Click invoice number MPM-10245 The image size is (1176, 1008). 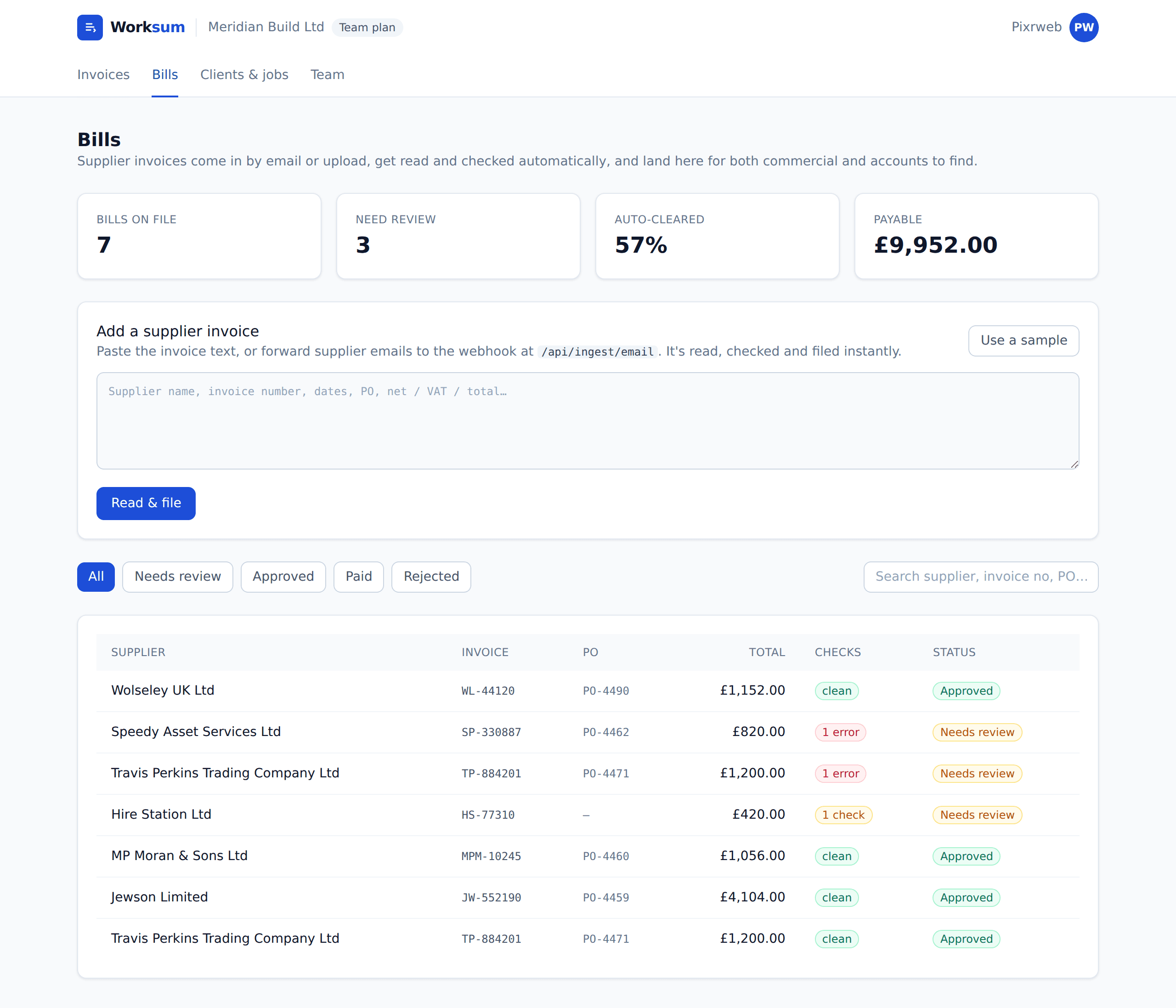pyautogui.click(x=492, y=856)
